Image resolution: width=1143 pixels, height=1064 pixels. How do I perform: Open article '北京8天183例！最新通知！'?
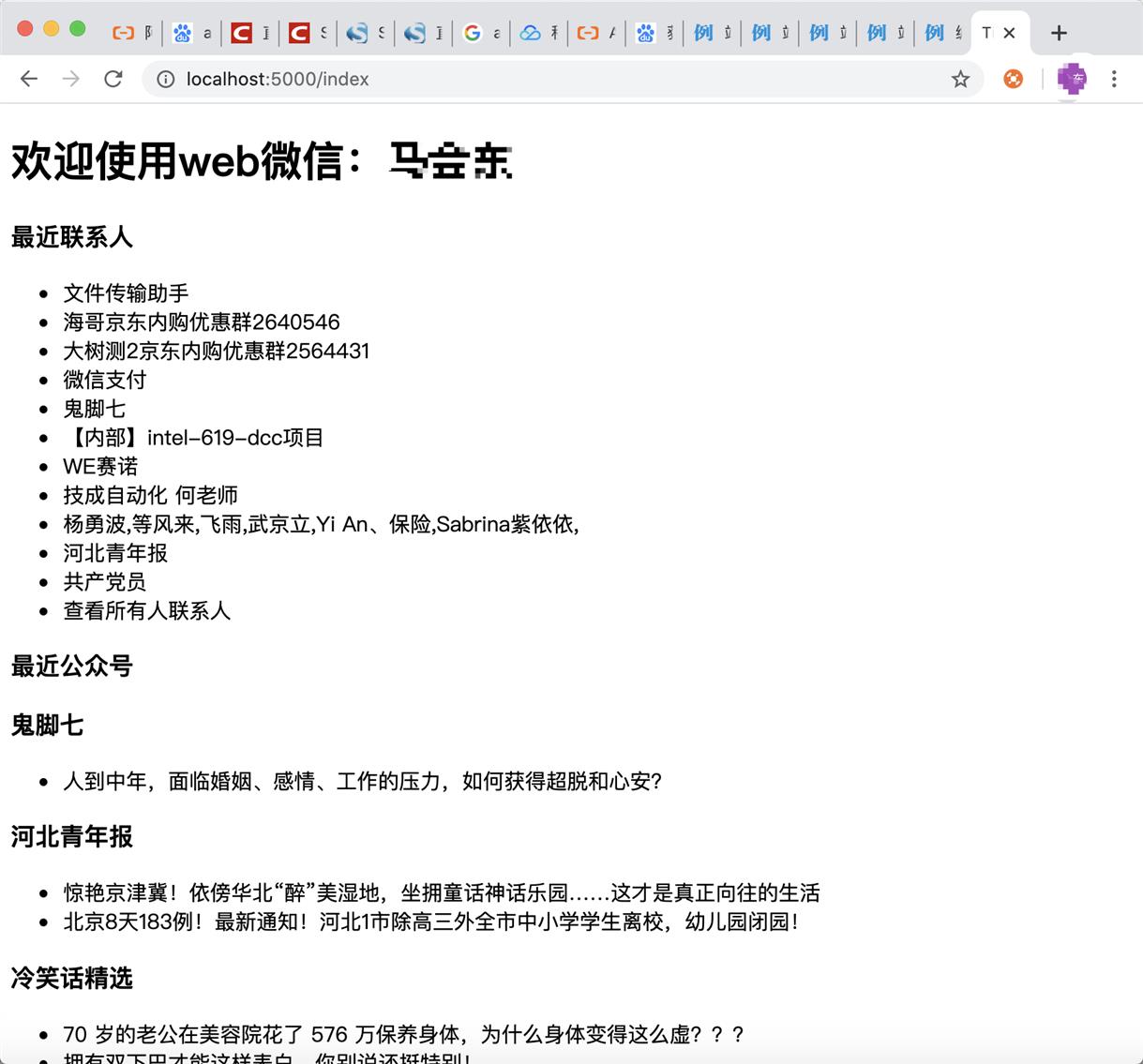[431, 922]
